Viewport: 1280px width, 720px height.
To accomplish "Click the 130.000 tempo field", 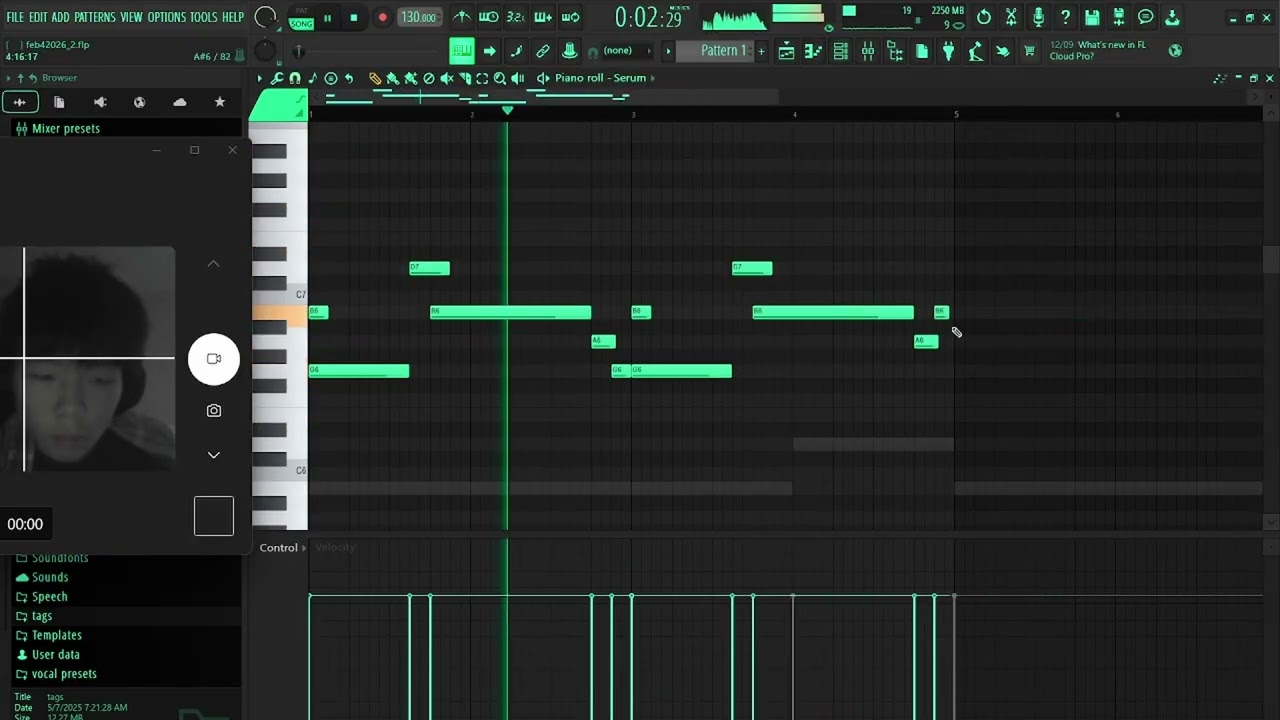I will tap(418, 17).
